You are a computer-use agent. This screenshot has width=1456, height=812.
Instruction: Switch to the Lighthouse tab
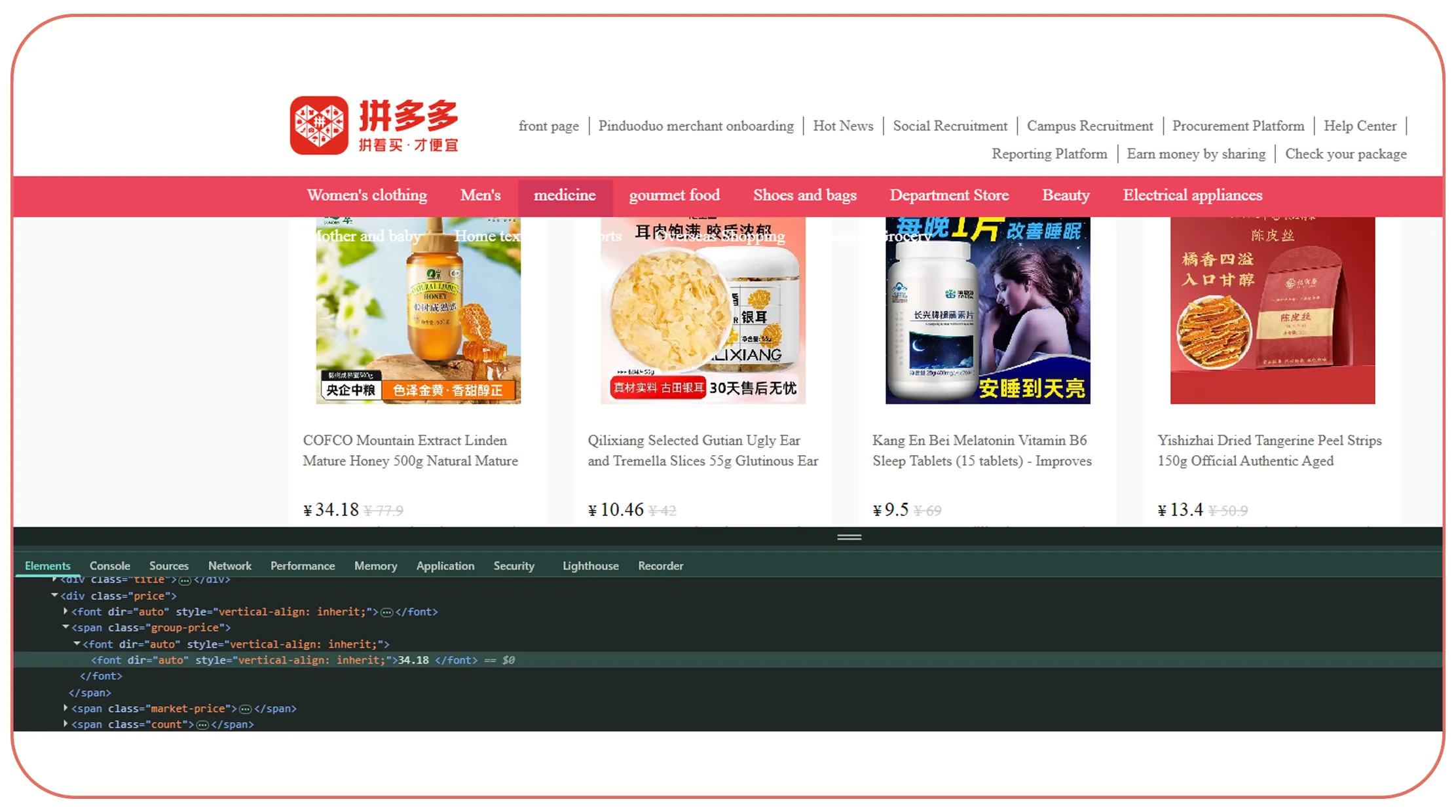[x=590, y=566]
